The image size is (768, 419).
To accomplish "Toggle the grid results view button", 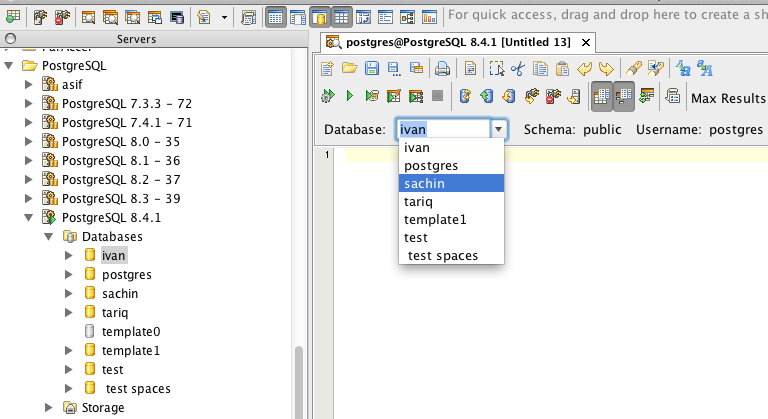I will (601, 96).
